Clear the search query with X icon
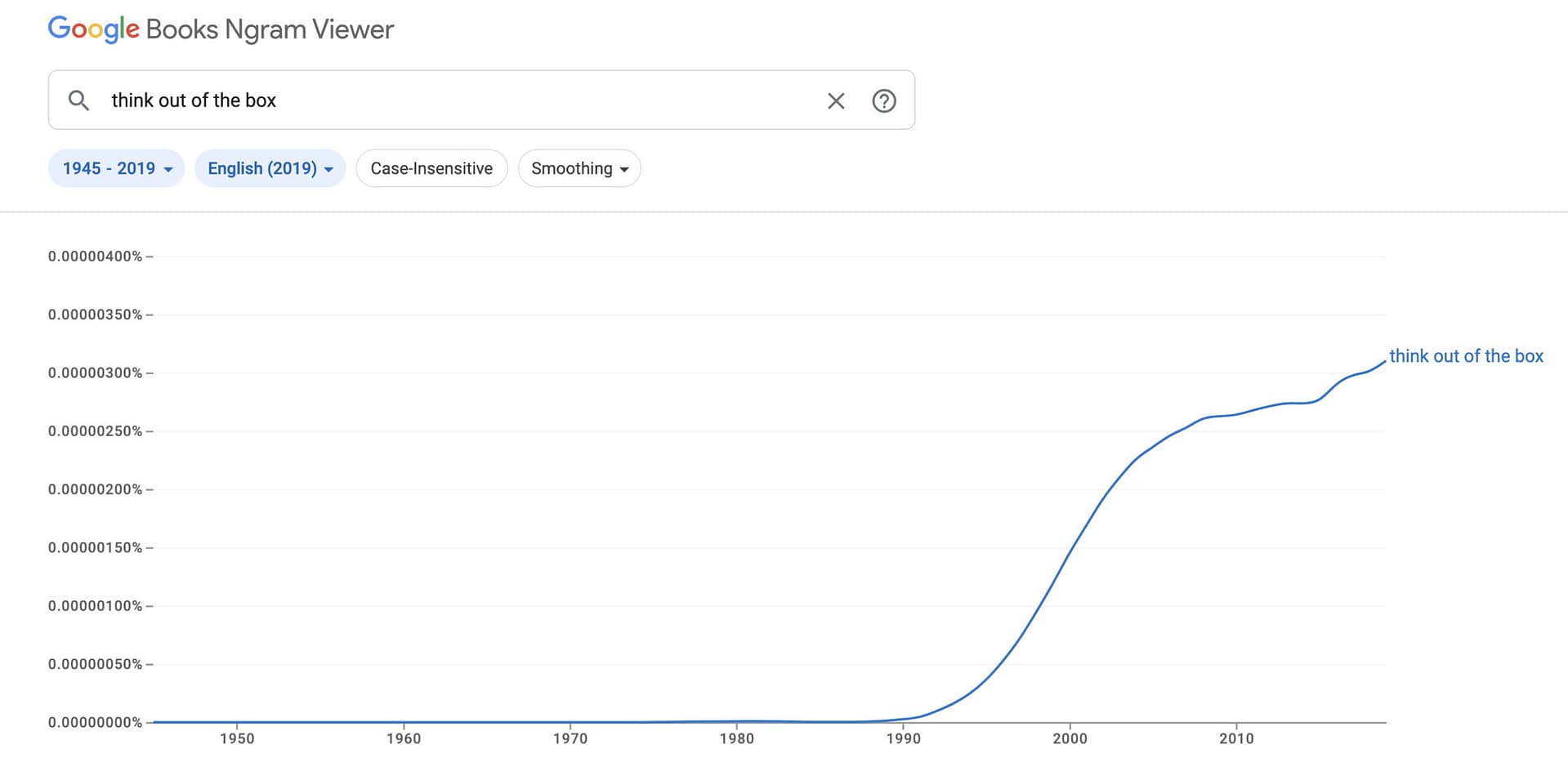The image size is (1568, 758). (x=835, y=100)
